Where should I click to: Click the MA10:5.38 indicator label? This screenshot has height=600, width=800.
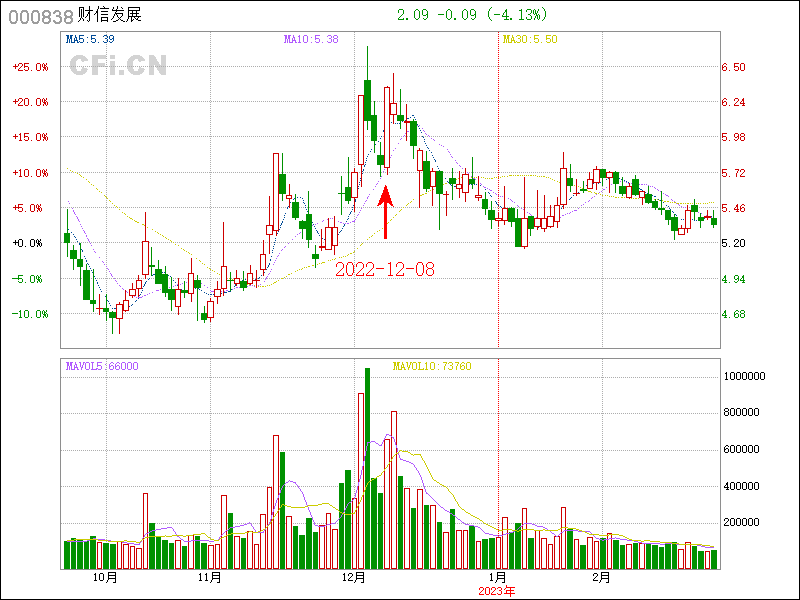(x=312, y=40)
